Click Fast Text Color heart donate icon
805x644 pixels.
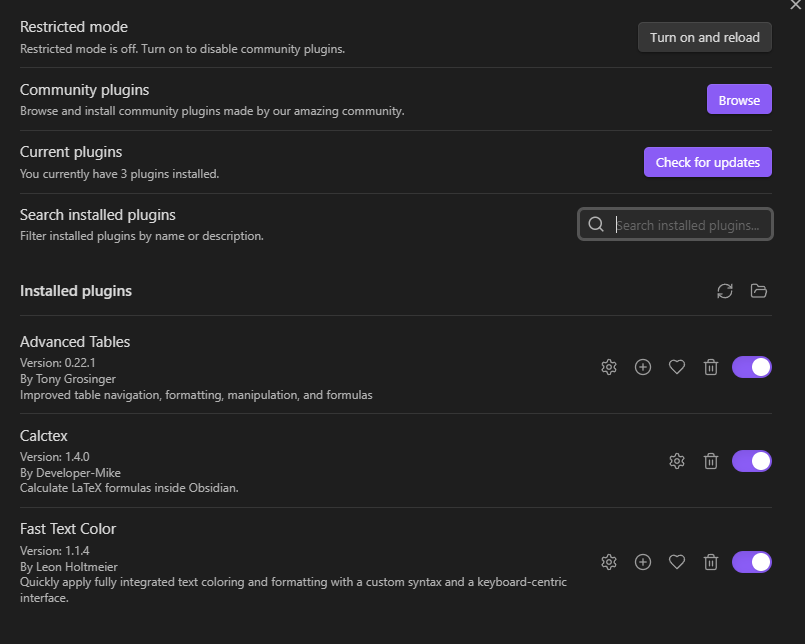677,562
